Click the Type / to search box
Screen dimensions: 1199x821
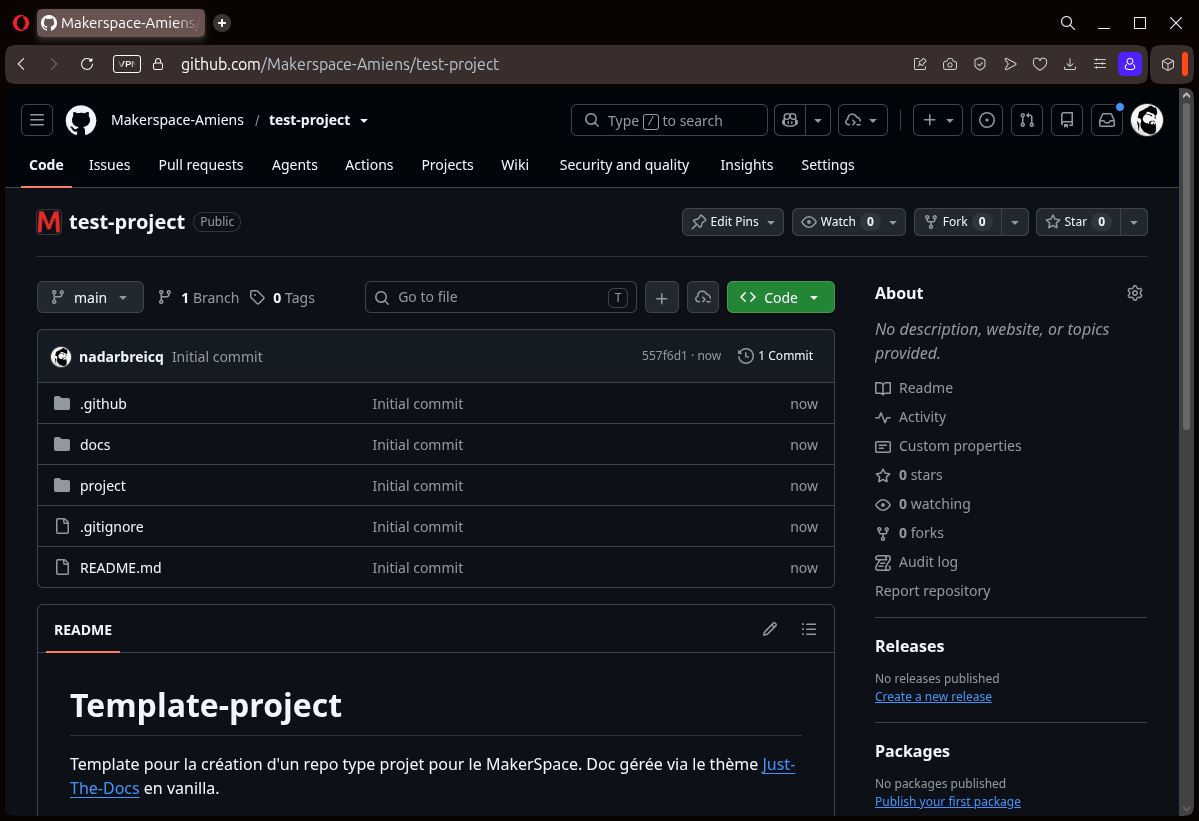click(669, 120)
